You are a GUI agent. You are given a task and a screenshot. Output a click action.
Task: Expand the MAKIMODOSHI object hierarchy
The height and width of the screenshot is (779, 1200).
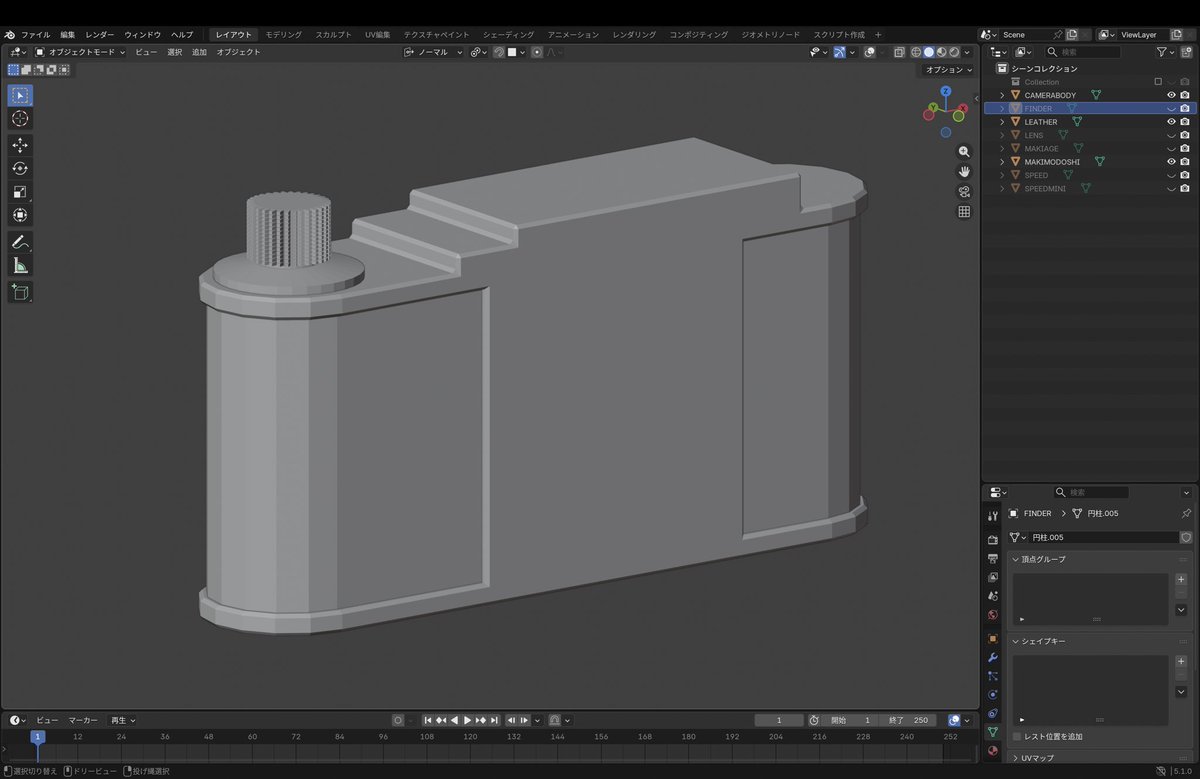[1002, 161]
